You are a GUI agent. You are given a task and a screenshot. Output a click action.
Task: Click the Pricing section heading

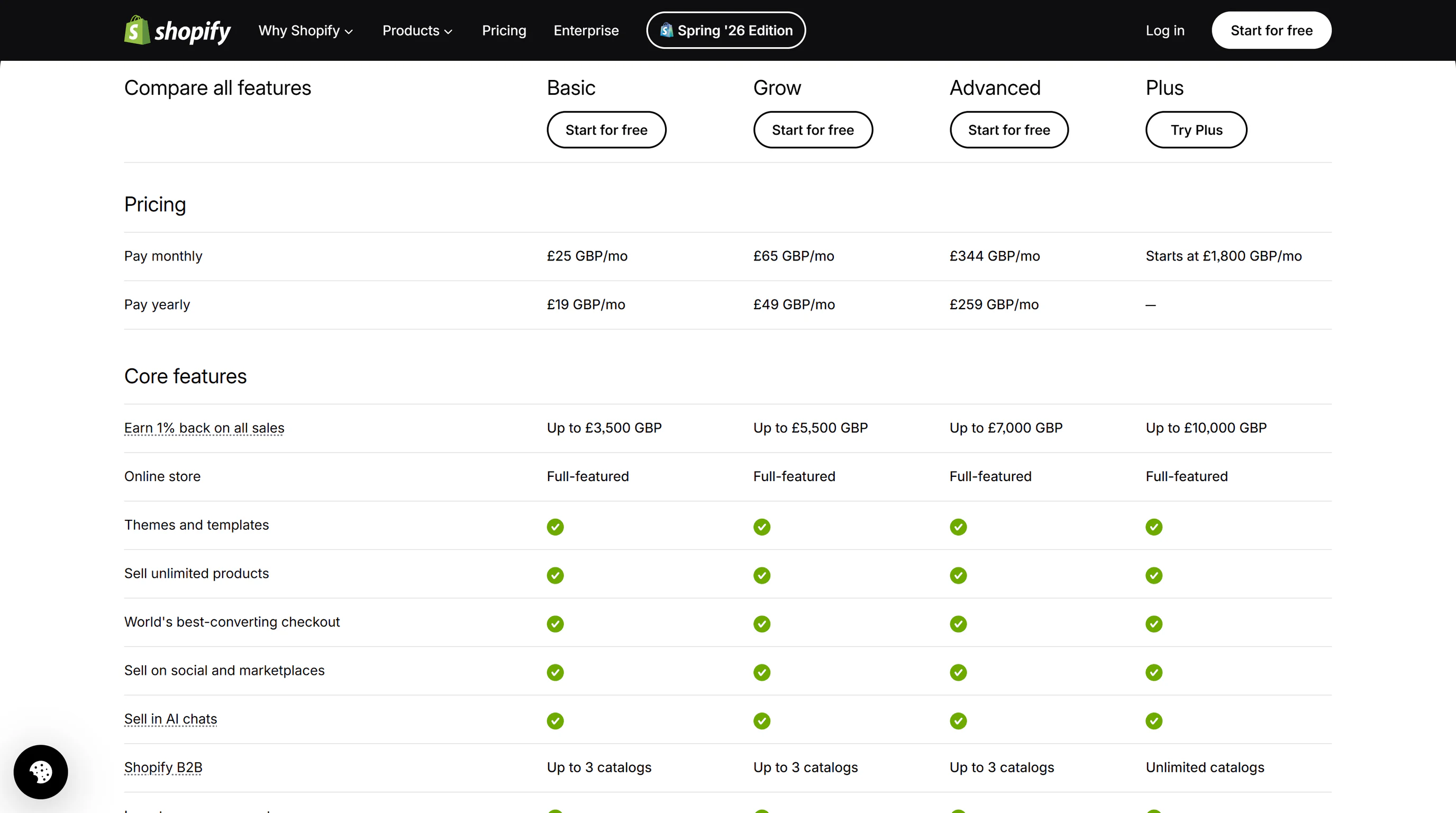click(155, 205)
